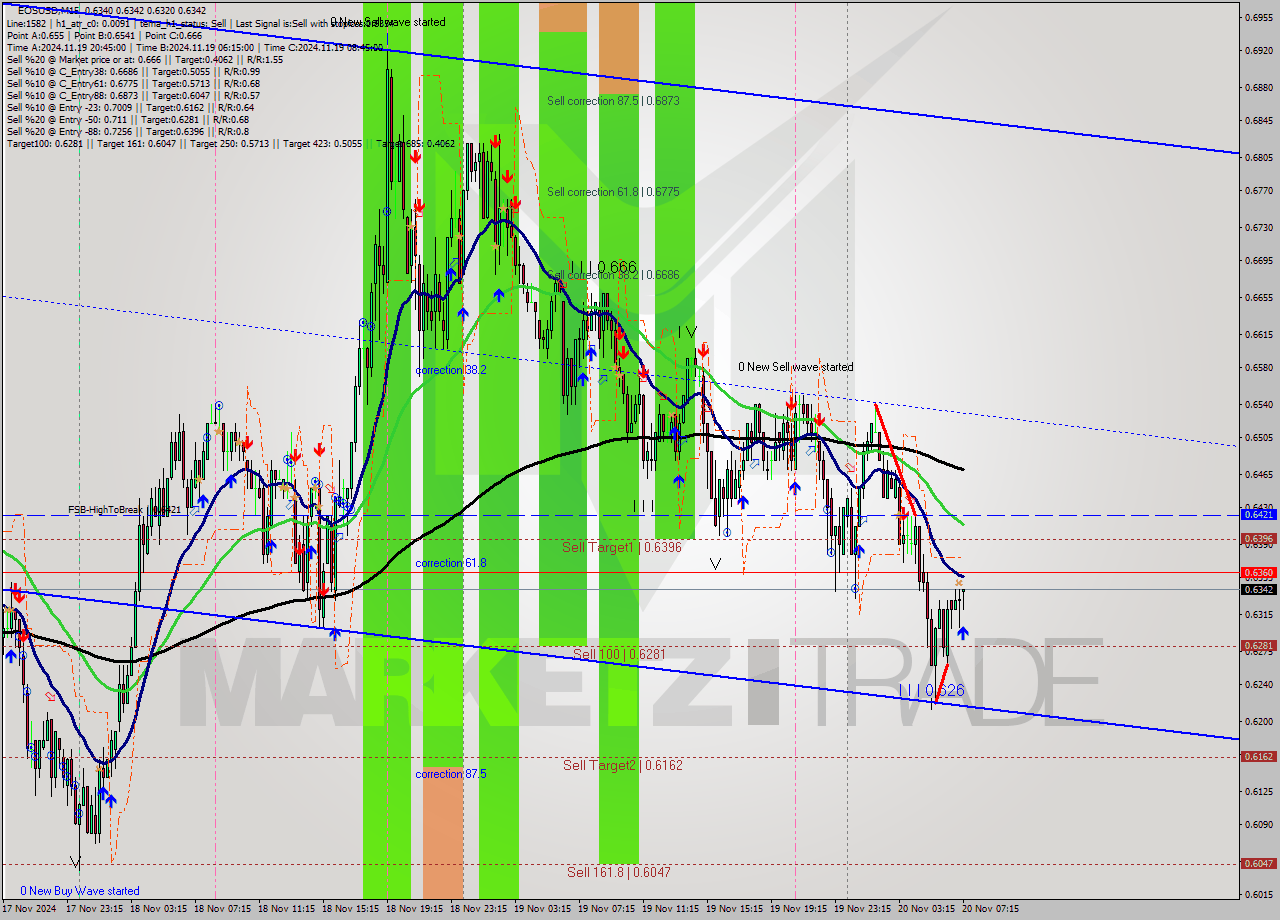This screenshot has height=920, width=1280.
Task: Select the blue 'correction 61.8' label
Action: [x=451, y=563]
